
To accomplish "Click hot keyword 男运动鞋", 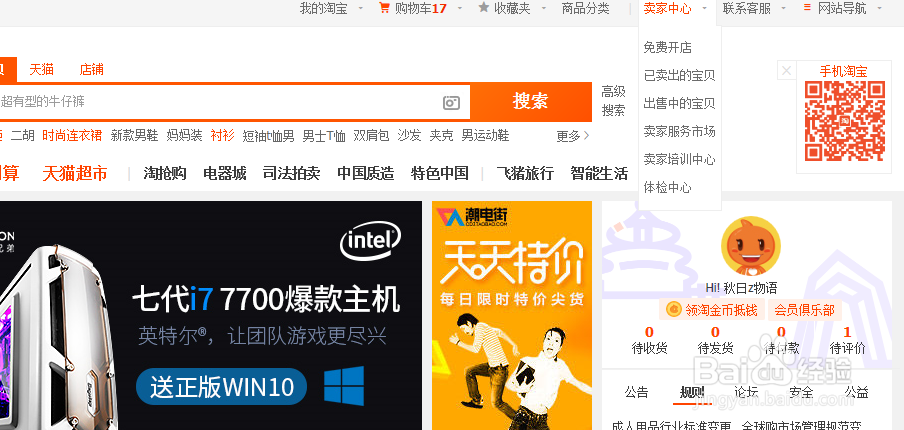I will pos(485,136).
